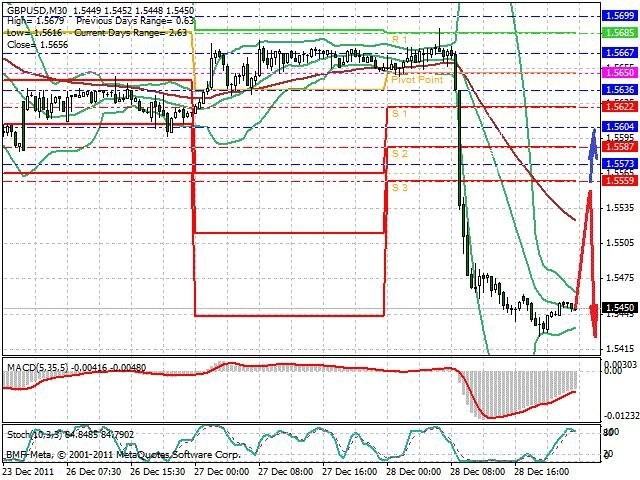
Task: Click the Pivot Point label
Action: [x=417, y=79]
